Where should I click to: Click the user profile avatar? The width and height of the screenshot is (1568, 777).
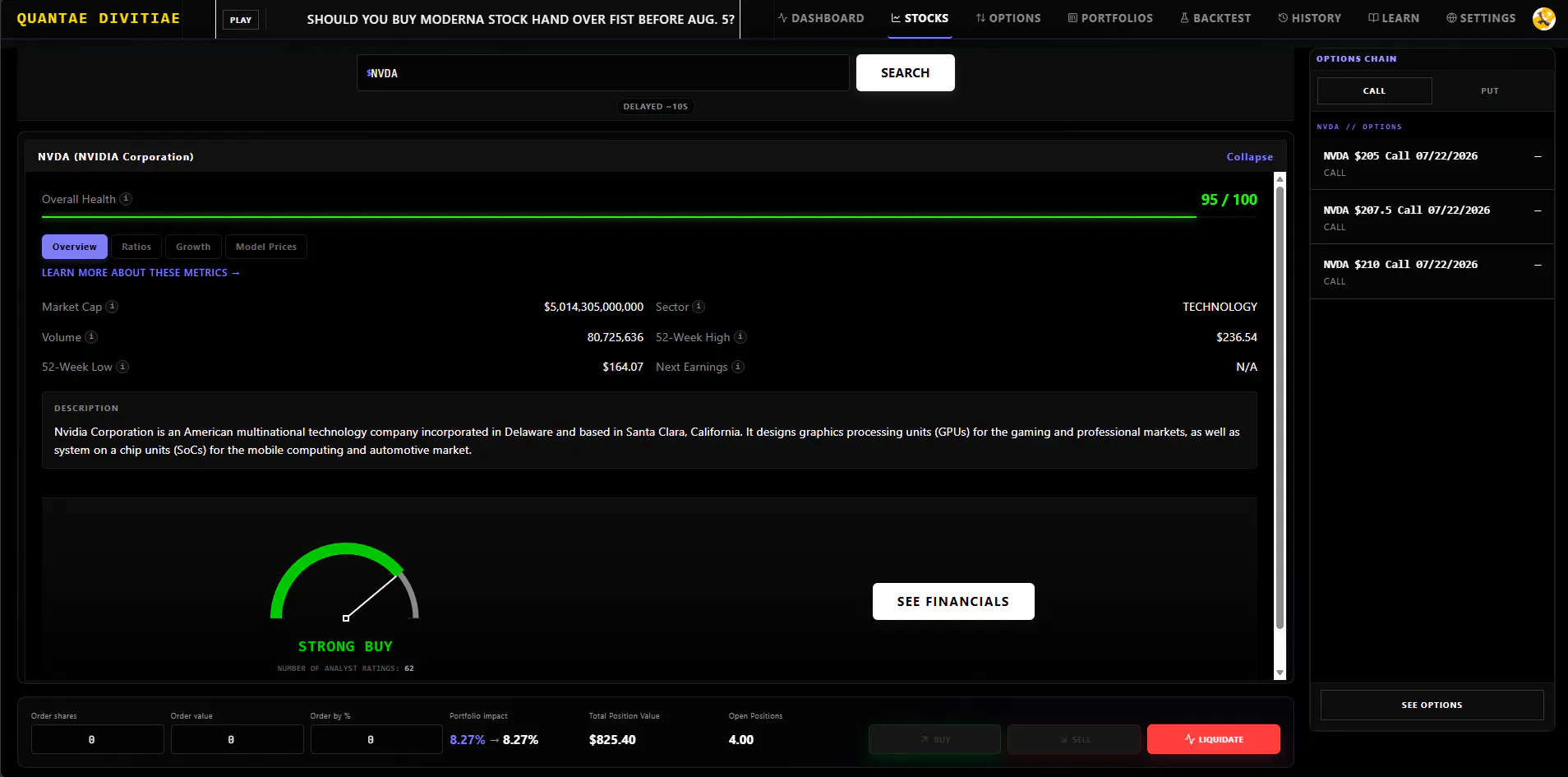tap(1544, 18)
